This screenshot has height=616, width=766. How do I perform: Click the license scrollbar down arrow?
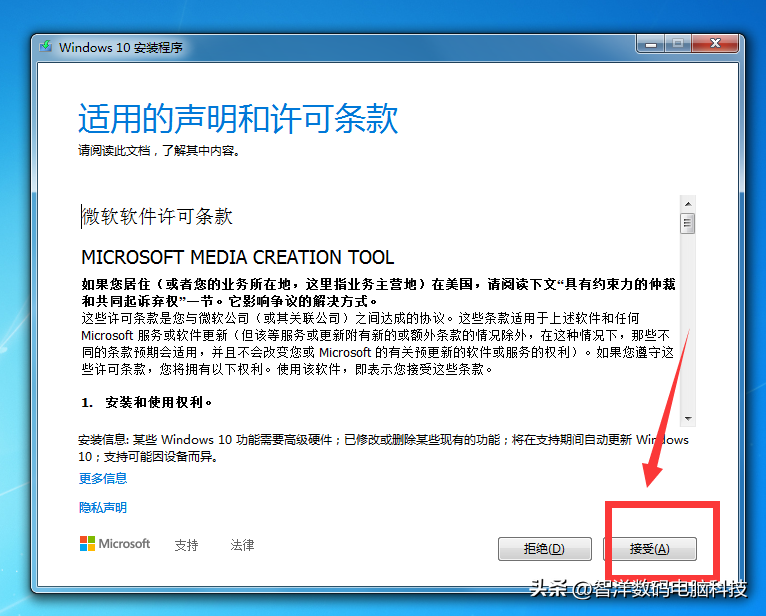688,419
